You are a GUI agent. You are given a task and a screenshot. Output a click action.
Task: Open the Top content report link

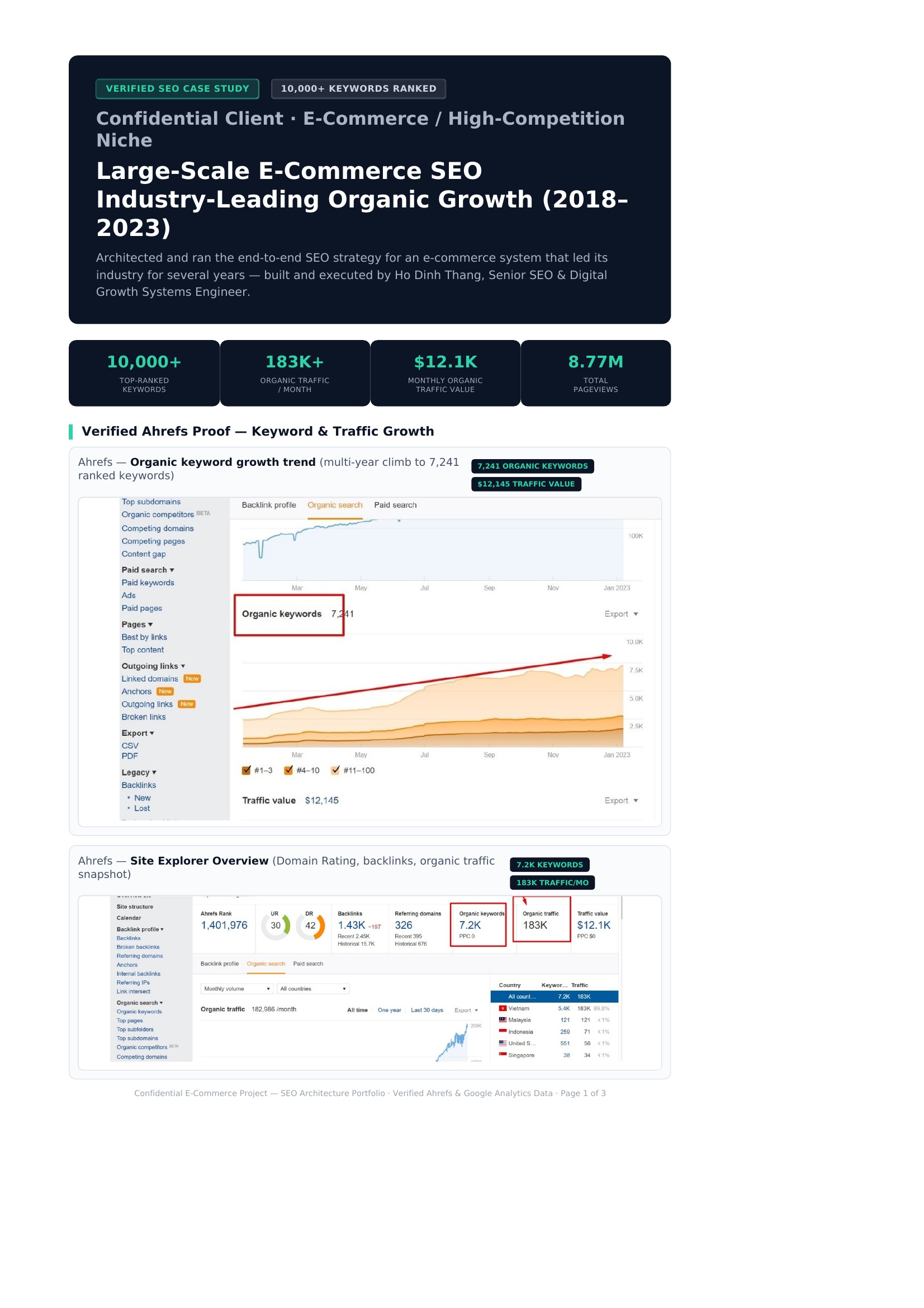(143, 649)
